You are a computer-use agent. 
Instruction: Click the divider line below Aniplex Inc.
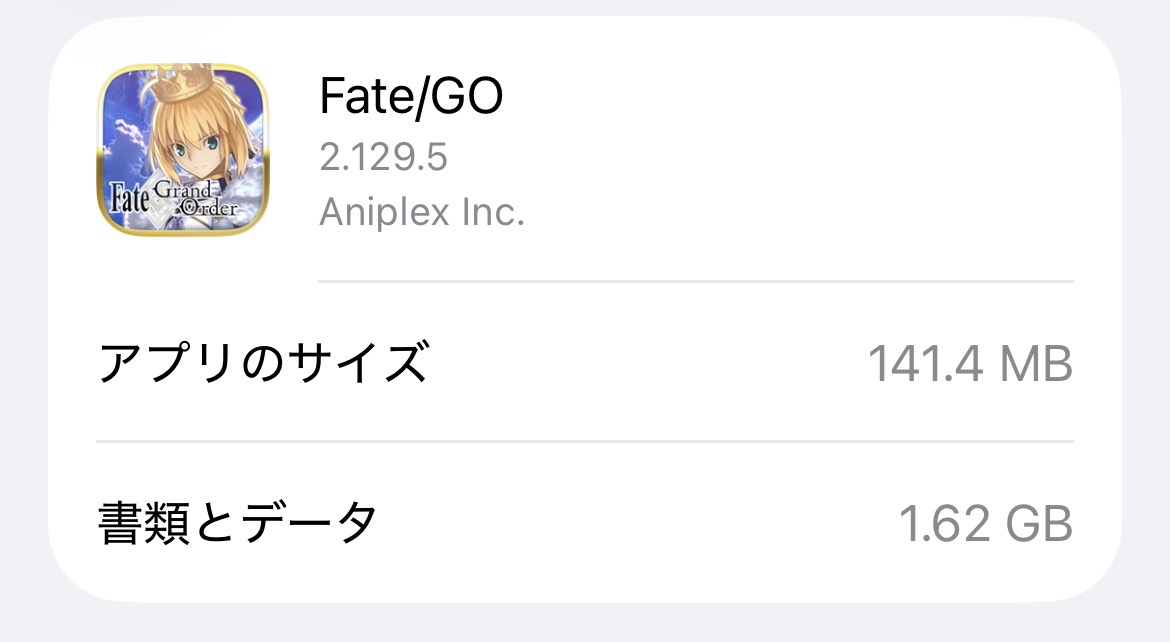695,281
